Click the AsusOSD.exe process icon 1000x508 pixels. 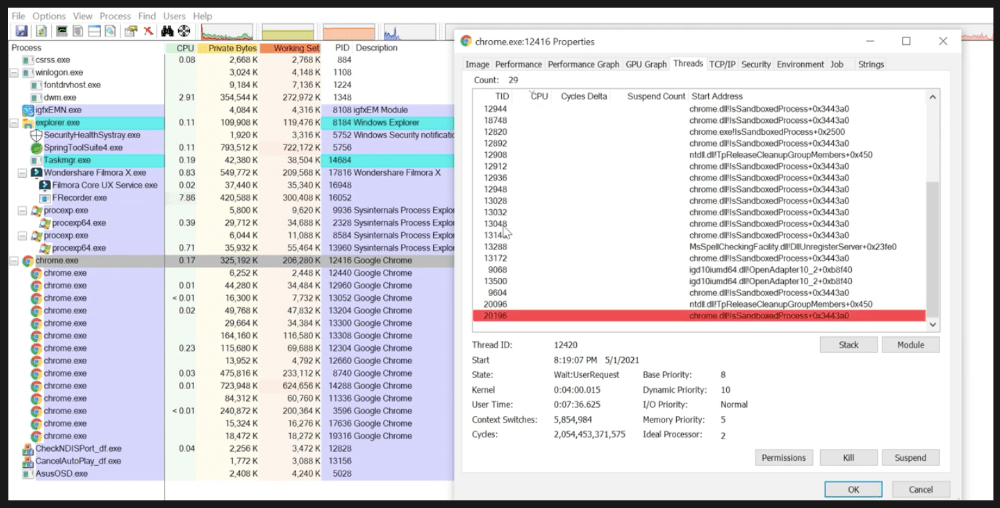27,474
